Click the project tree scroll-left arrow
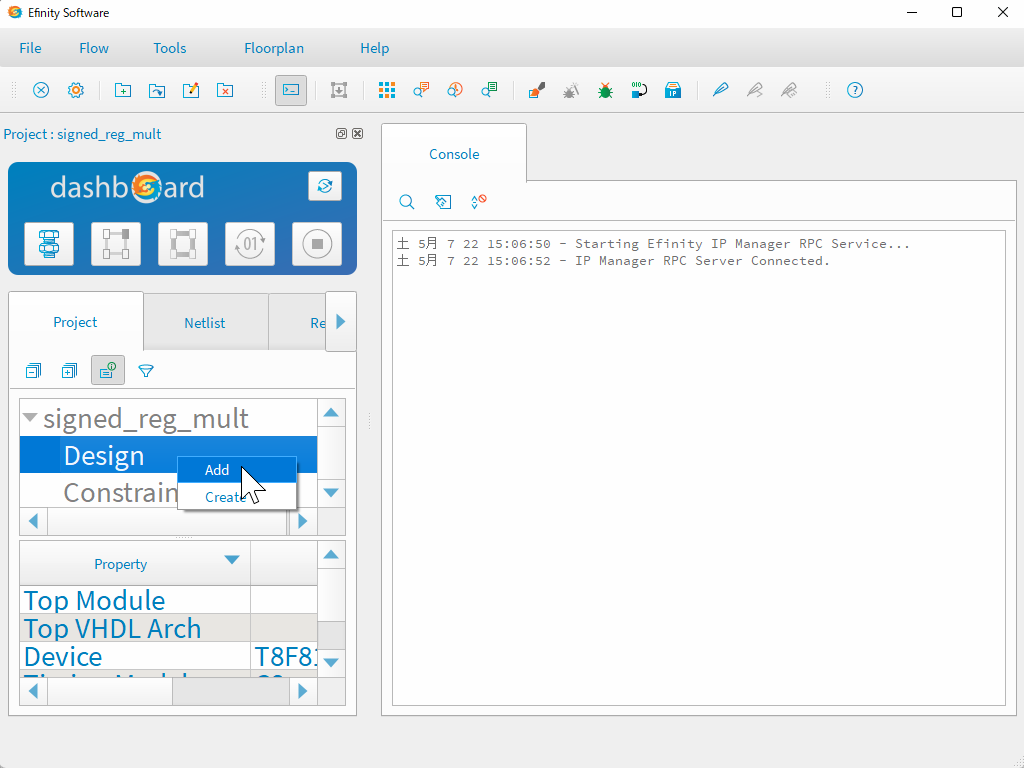The height and width of the screenshot is (768, 1024). pyautogui.click(x=33, y=521)
